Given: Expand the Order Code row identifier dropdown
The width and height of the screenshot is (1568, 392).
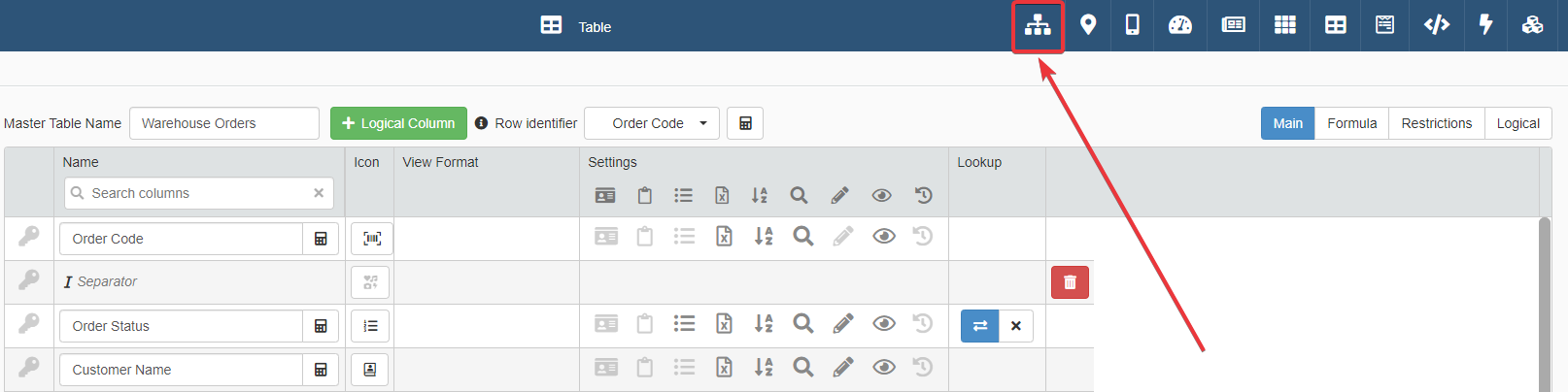Looking at the screenshot, I should tap(652, 123).
